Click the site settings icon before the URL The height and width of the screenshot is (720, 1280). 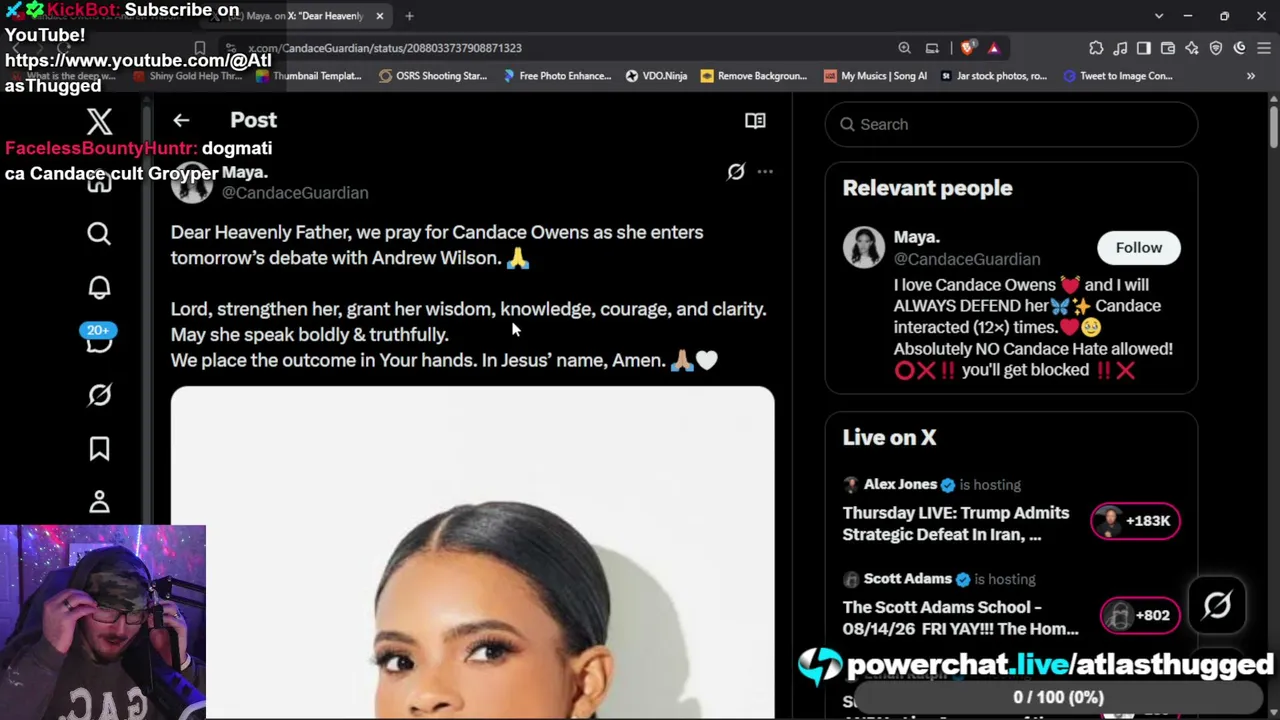pos(230,48)
